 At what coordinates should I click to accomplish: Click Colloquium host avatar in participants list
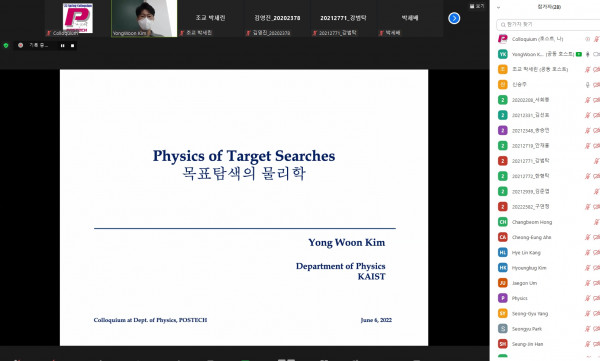pos(502,39)
